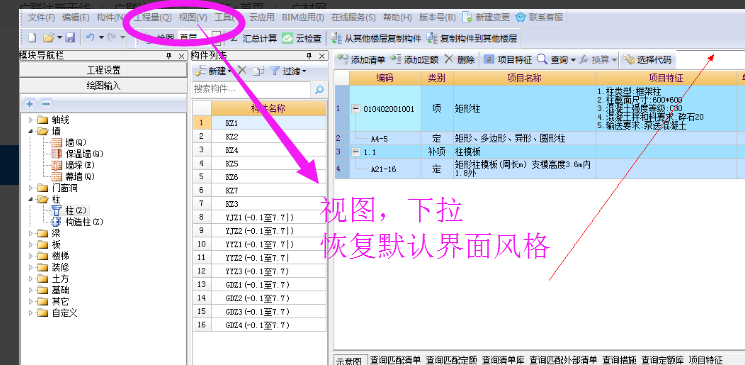Expand the 基础 tree folder
Image resolution: width=745 pixels, height=365 pixels.
[x=31, y=290]
